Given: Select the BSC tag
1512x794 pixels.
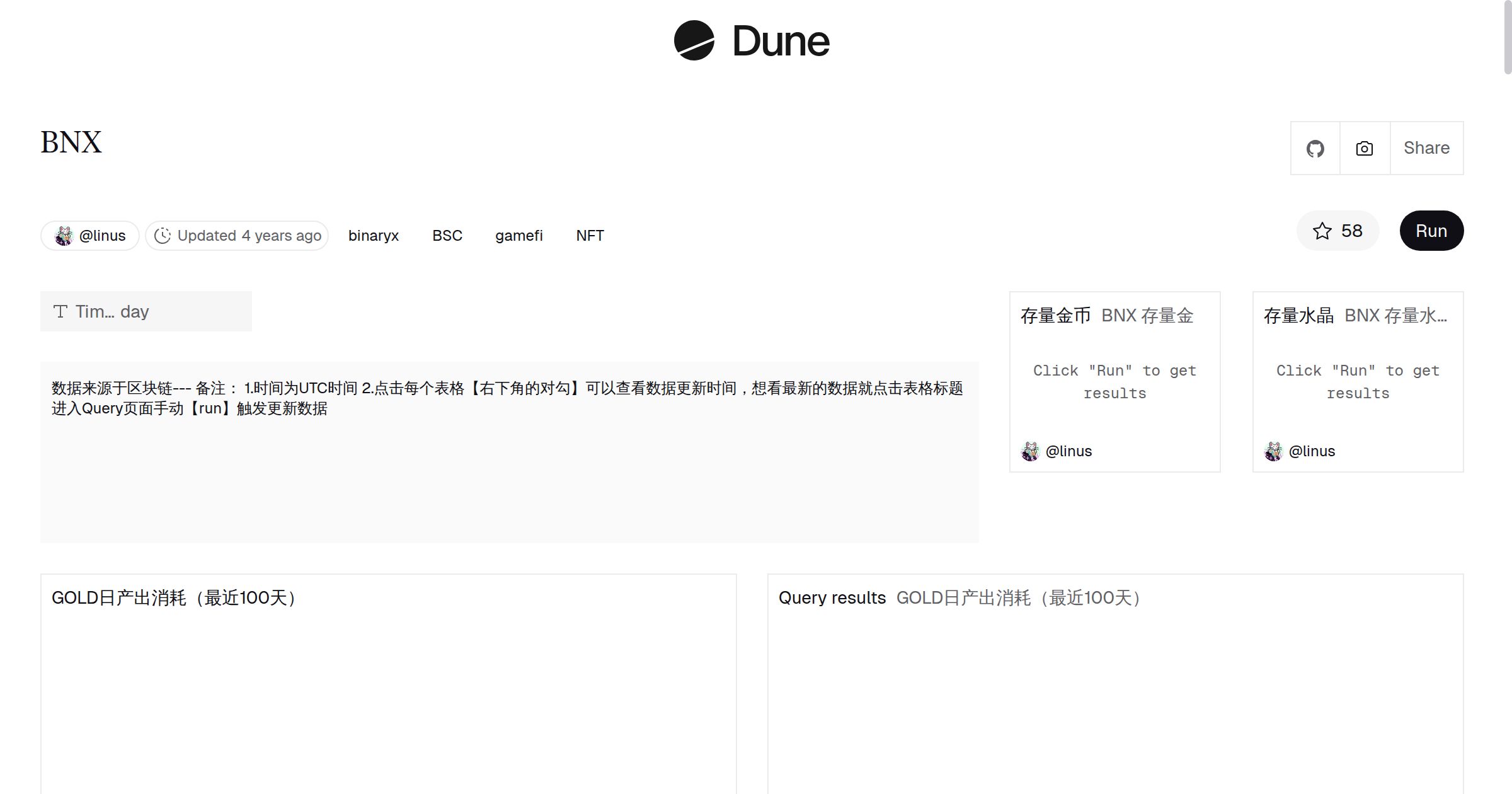Looking at the screenshot, I should click(447, 236).
